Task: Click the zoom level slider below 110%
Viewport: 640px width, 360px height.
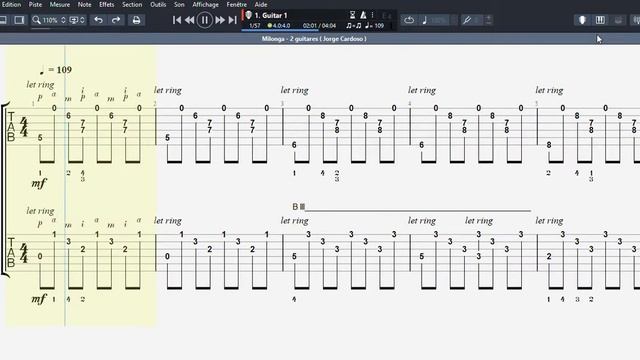Action: point(50,28)
